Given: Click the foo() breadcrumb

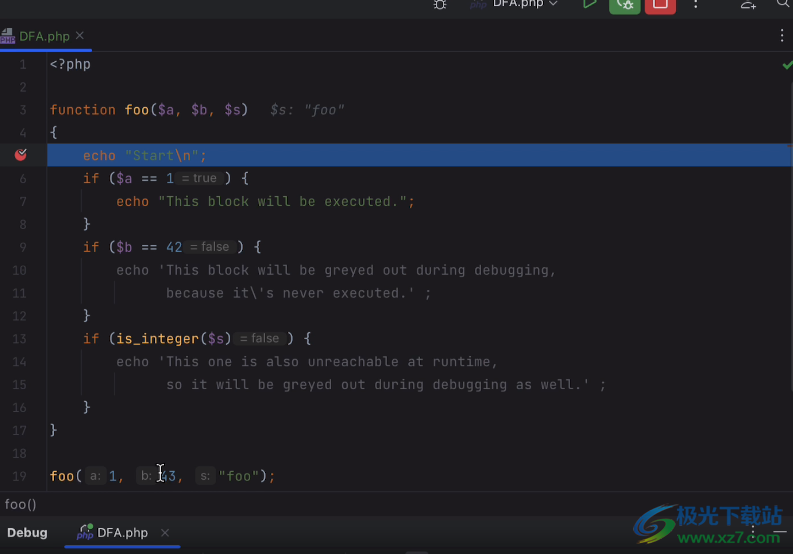Looking at the screenshot, I should pos(20,504).
